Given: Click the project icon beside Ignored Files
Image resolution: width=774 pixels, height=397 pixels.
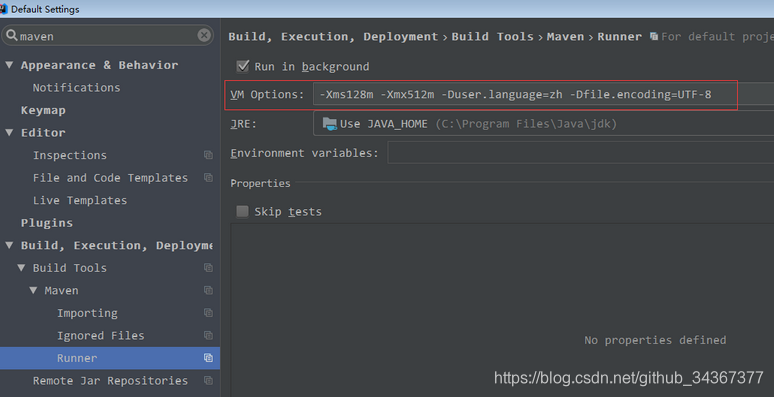Looking at the screenshot, I should pos(208,335).
